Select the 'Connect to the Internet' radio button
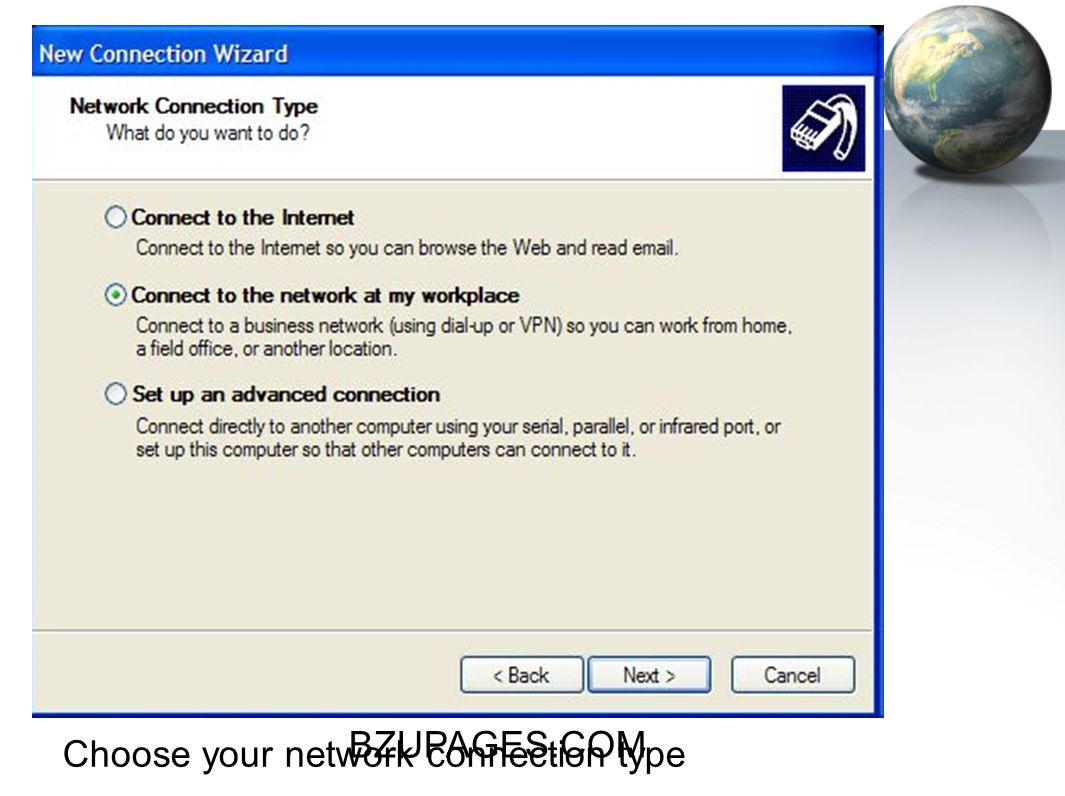 [x=115, y=217]
